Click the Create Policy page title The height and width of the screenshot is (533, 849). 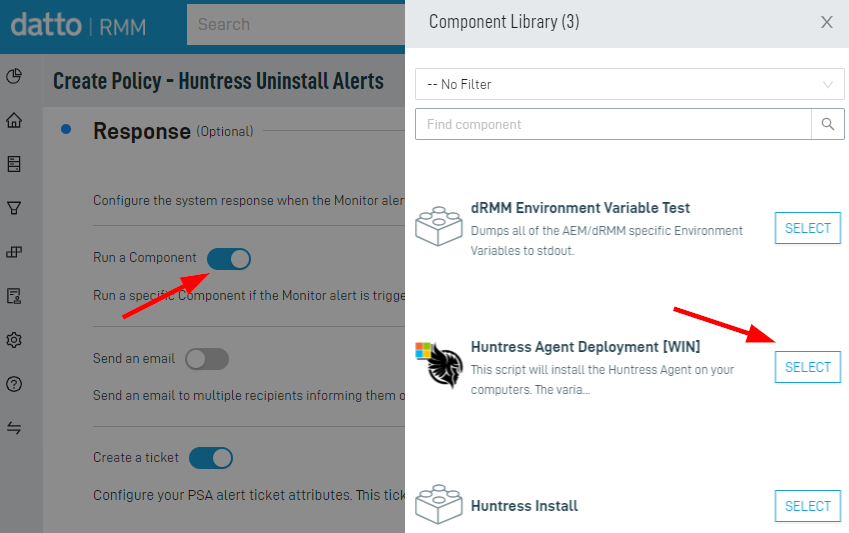pos(218,81)
